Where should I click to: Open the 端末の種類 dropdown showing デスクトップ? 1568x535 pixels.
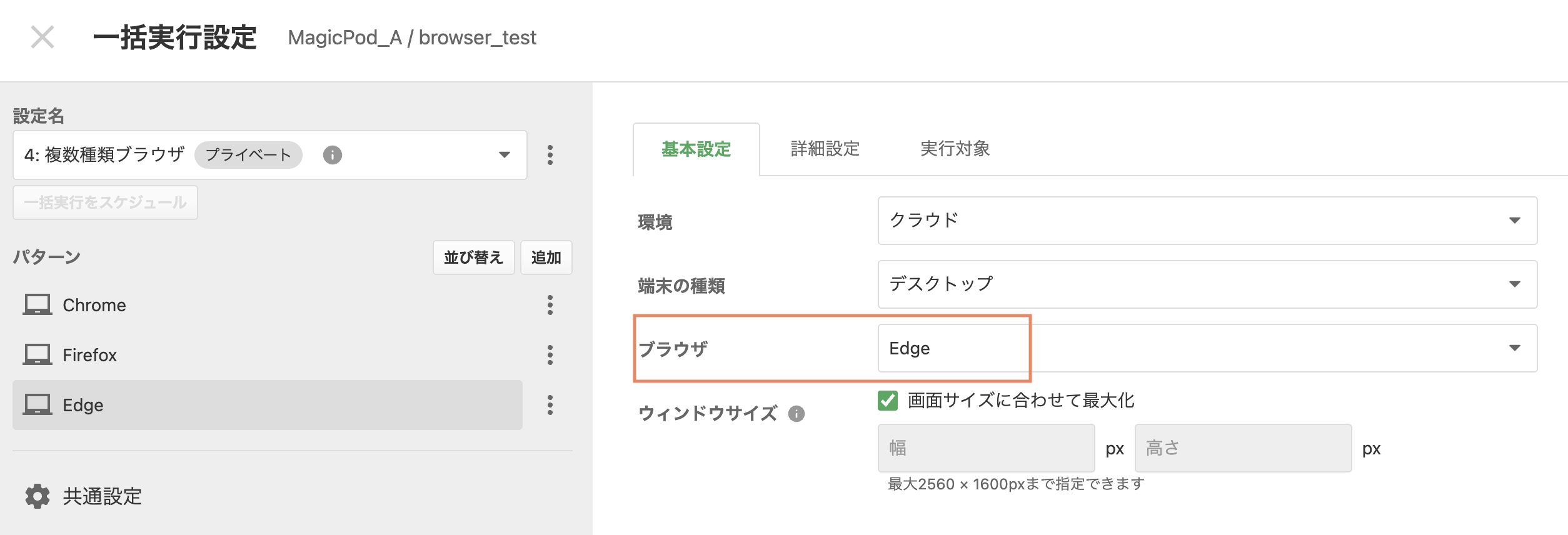(x=1207, y=284)
